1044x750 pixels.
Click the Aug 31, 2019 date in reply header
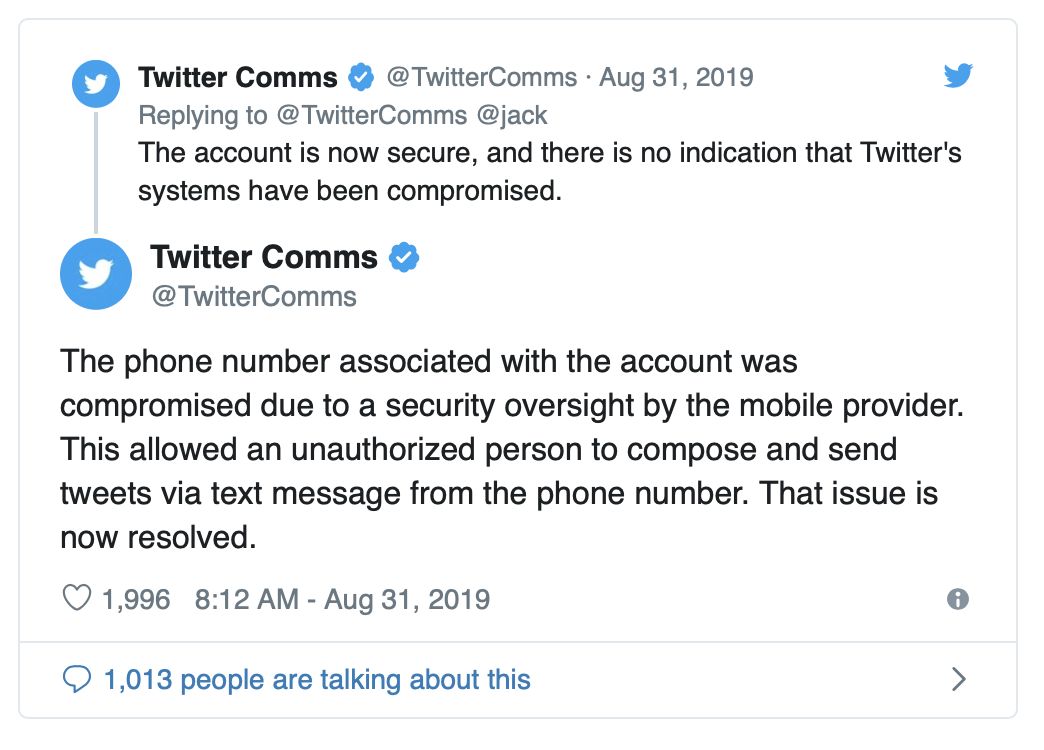click(x=676, y=77)
